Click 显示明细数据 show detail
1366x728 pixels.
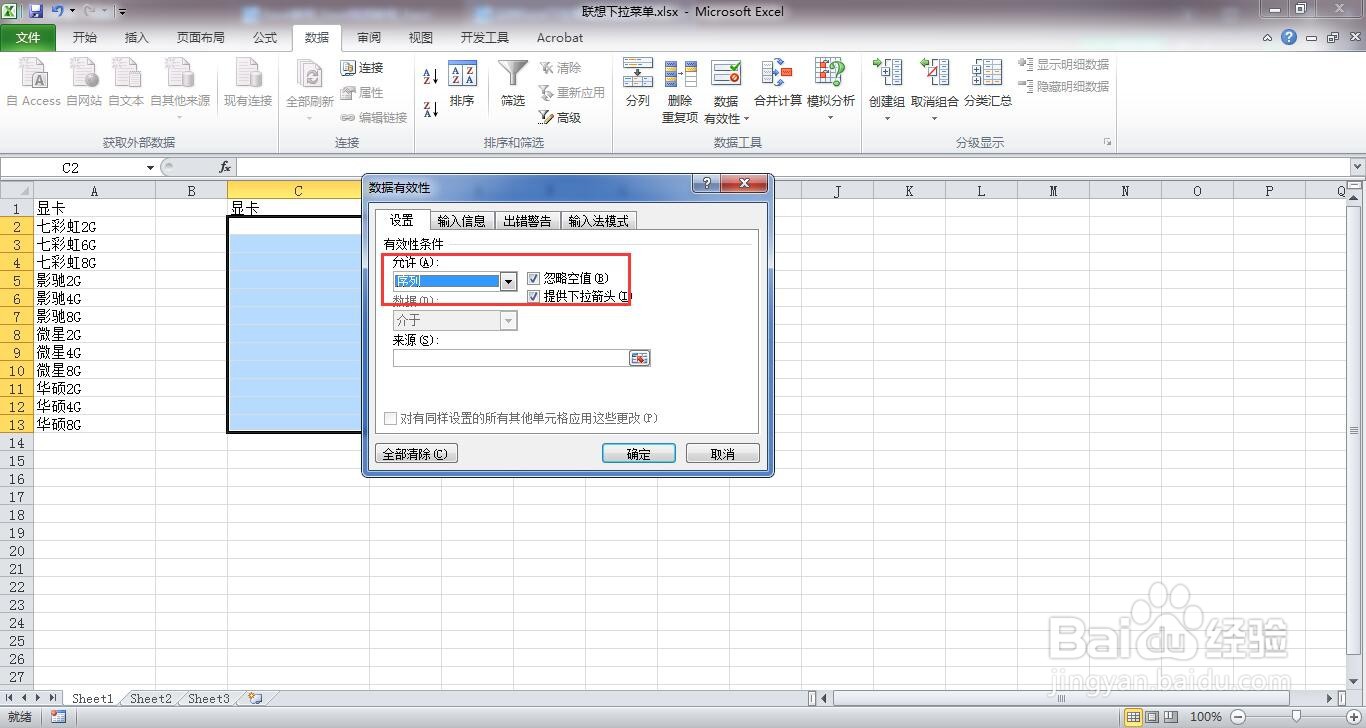tap(1064, 64)
